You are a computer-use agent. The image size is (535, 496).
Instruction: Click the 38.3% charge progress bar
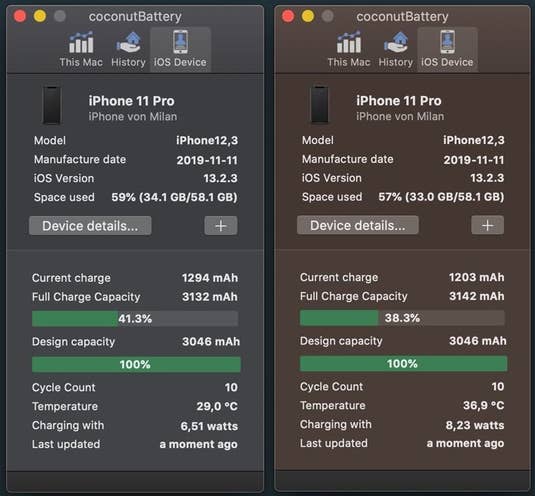[402, 318]
